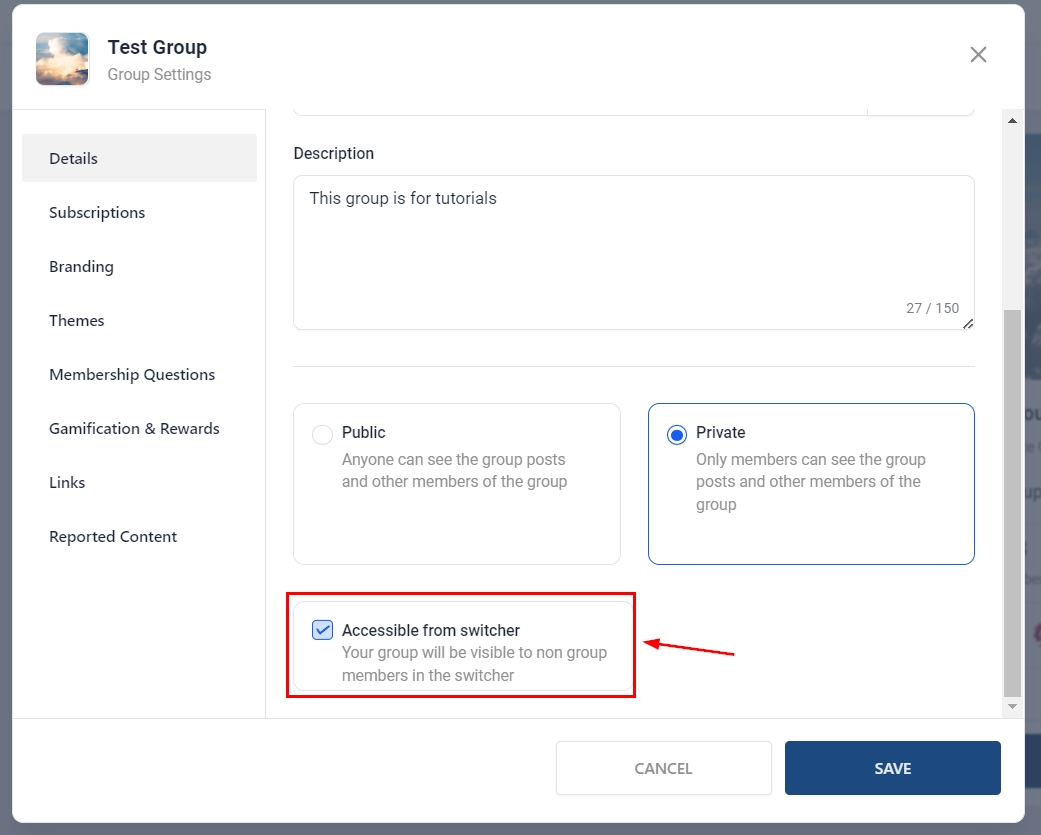Screen dimensions: 1041x835
Task: Select the Public group radio button
Action: pyautogui.click(x=322, y=435)
